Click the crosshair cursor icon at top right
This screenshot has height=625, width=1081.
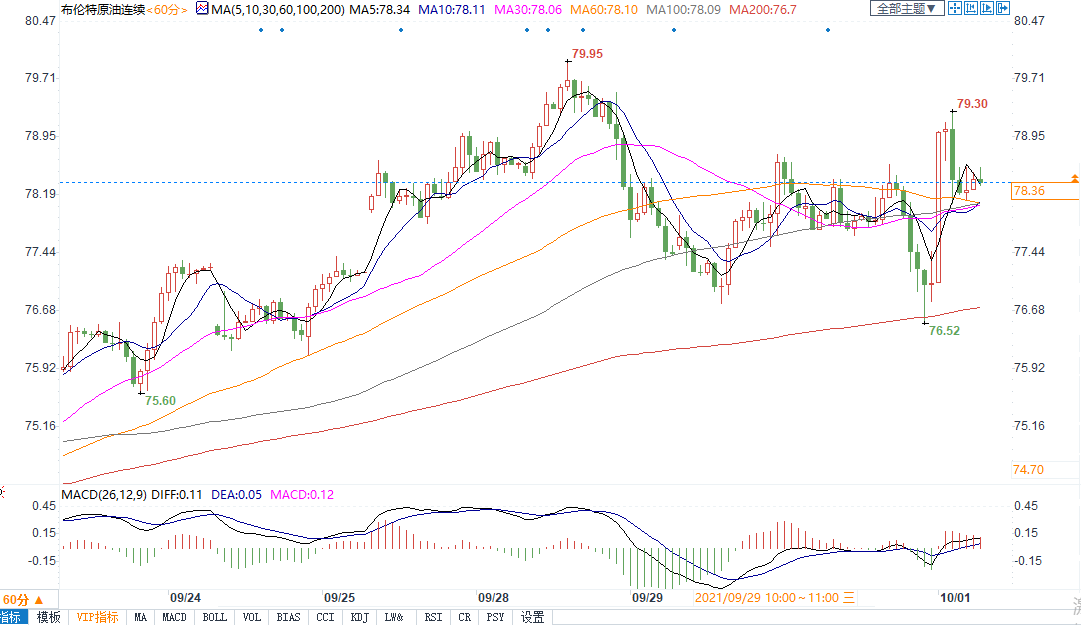[x=955, y=8]
